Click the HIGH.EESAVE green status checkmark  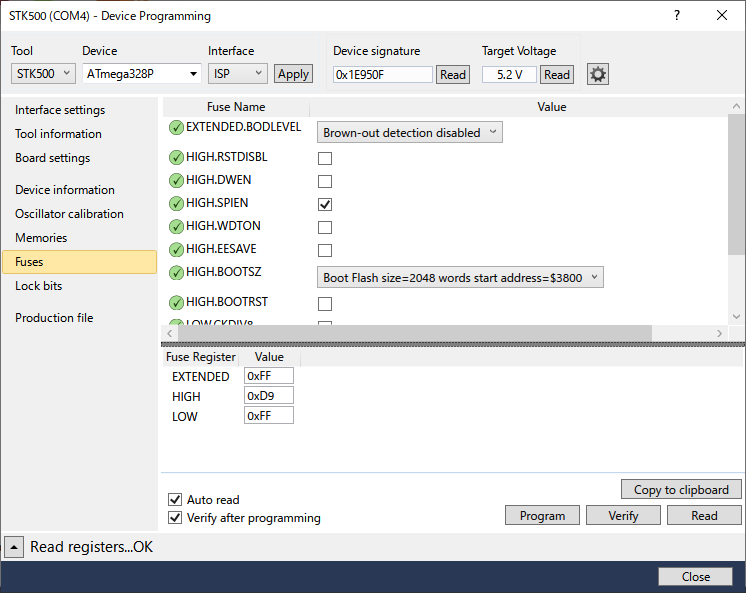pos(176,249)
